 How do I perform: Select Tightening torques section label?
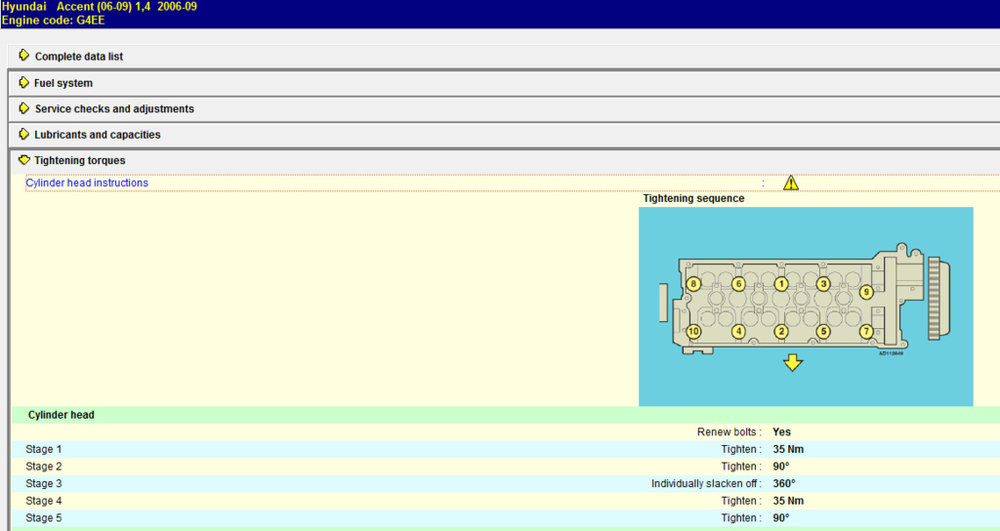80,161
